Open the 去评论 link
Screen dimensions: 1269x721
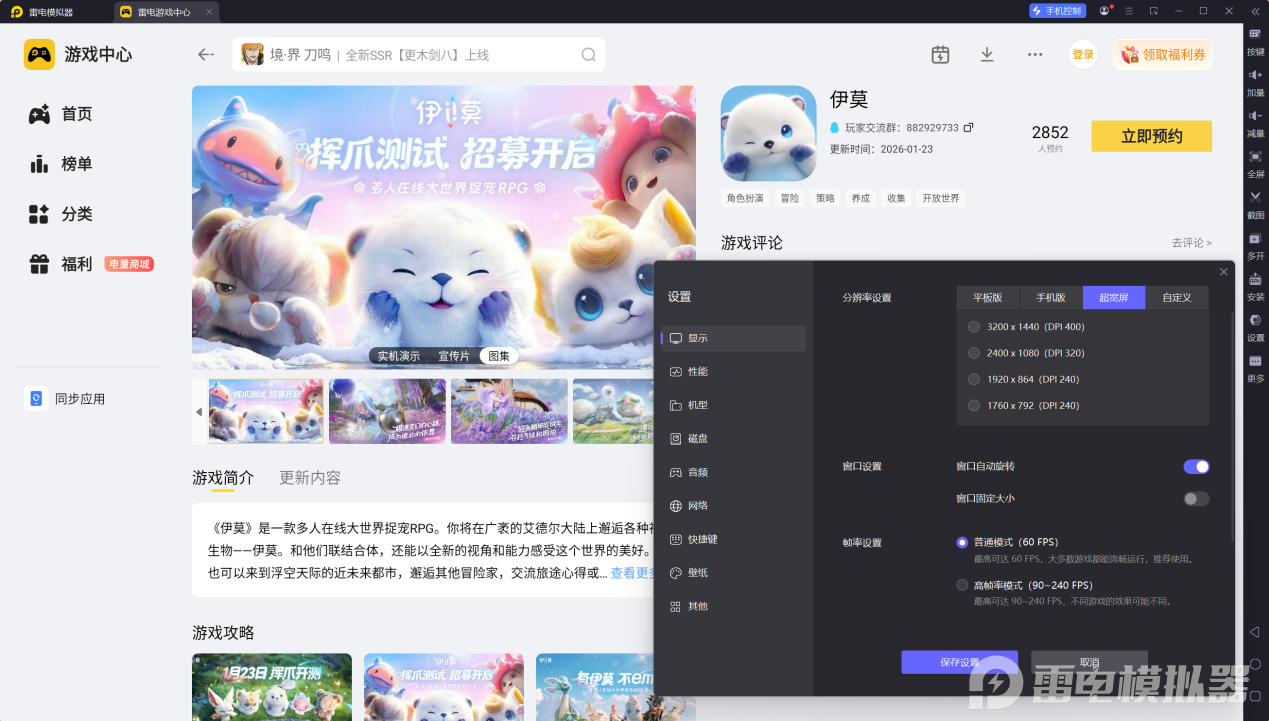tap(1191, 243)
